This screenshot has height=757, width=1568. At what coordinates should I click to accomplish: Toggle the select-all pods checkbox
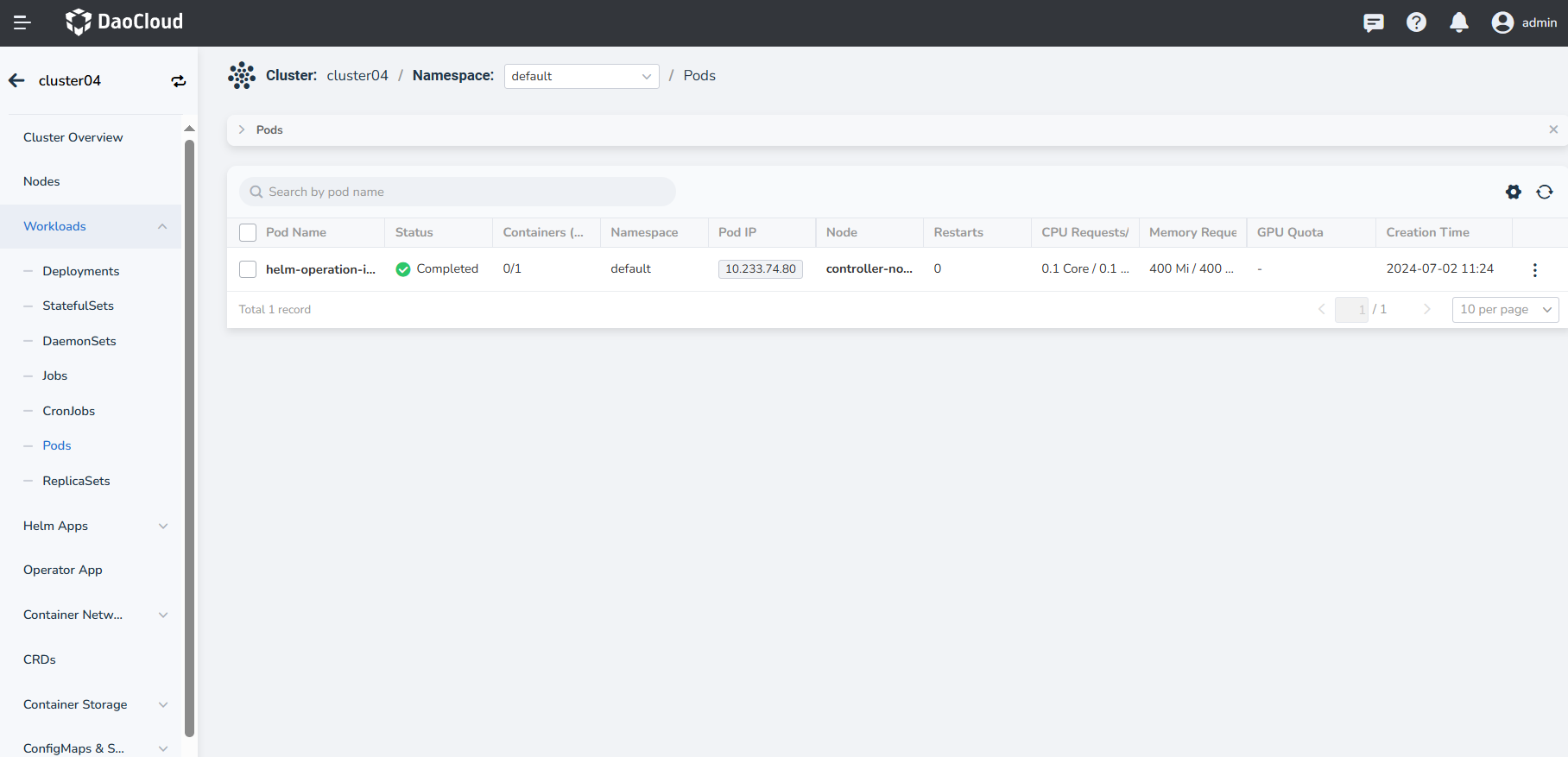[x=248, y=232]
